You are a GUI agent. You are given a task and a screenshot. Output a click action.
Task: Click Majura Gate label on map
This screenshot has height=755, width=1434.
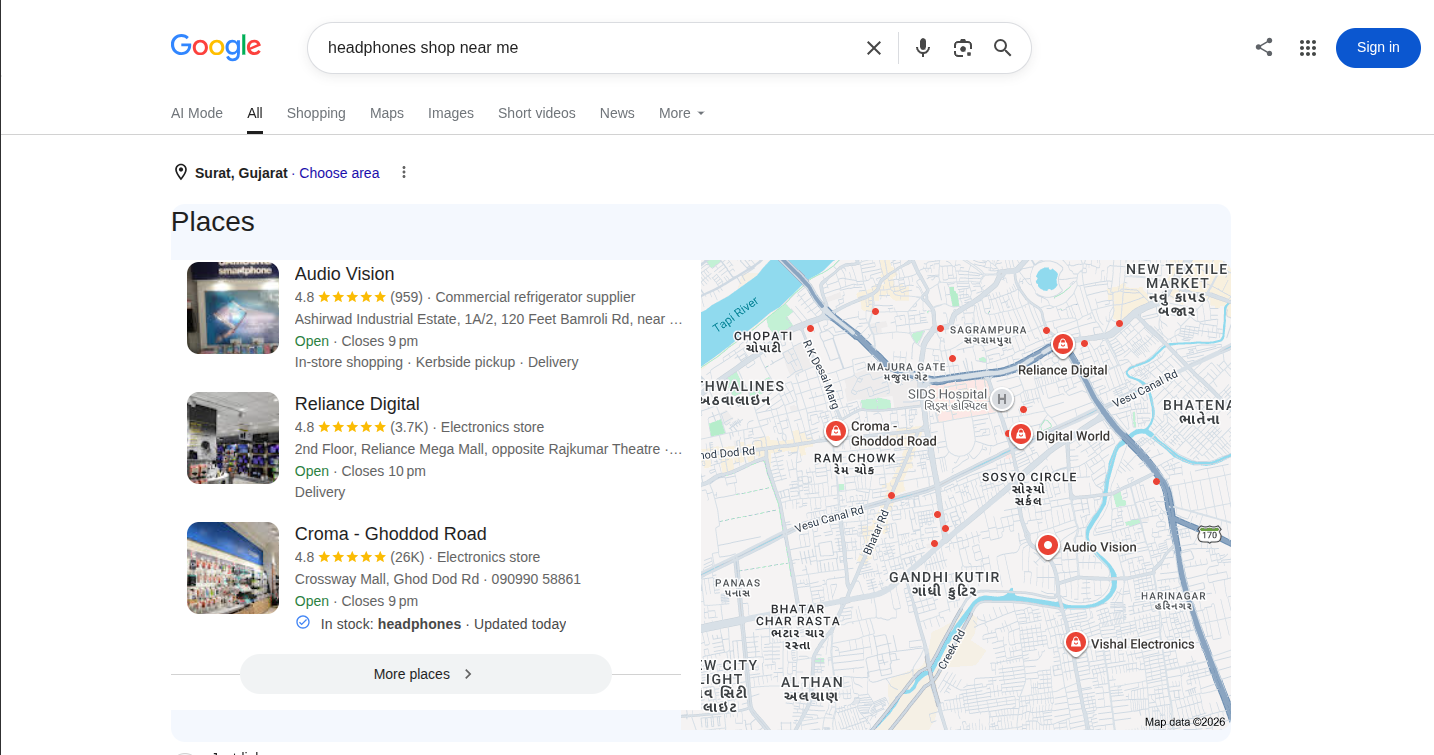(x=906, y=372)
